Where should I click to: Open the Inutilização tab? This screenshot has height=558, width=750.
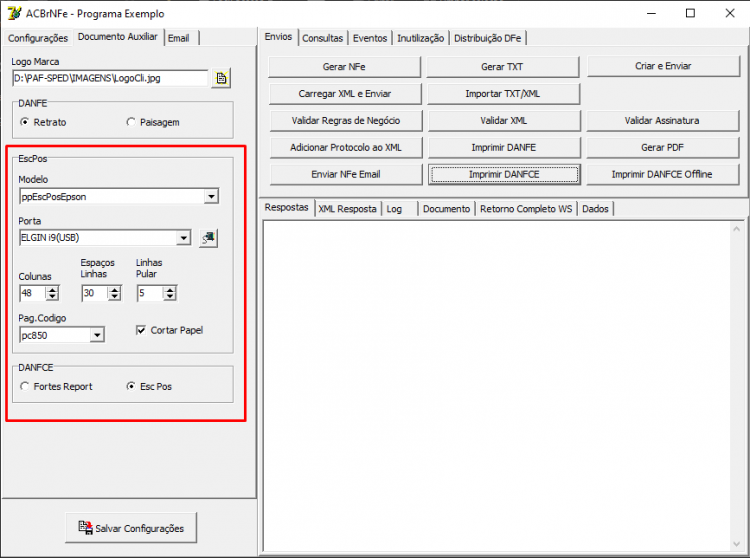pyautogui.click(x=420, y=38)
